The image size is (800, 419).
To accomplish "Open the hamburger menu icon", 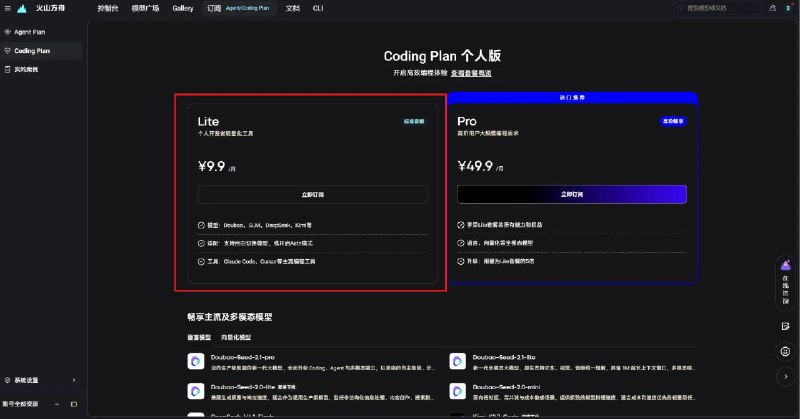I will pyautogui.click(x=7, y=8).
